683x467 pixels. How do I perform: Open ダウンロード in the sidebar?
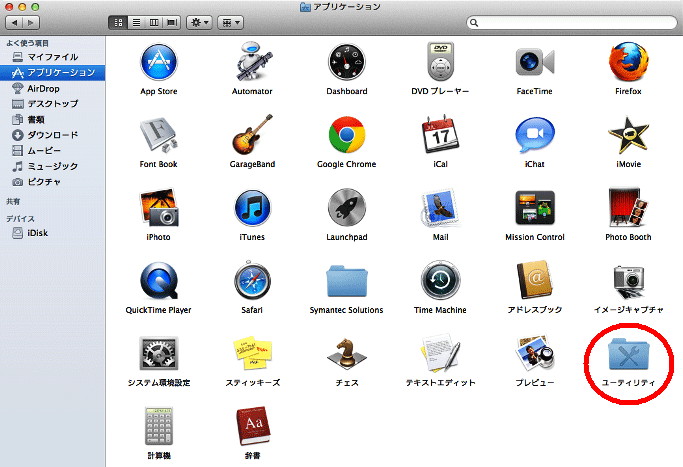pos(52,135)
